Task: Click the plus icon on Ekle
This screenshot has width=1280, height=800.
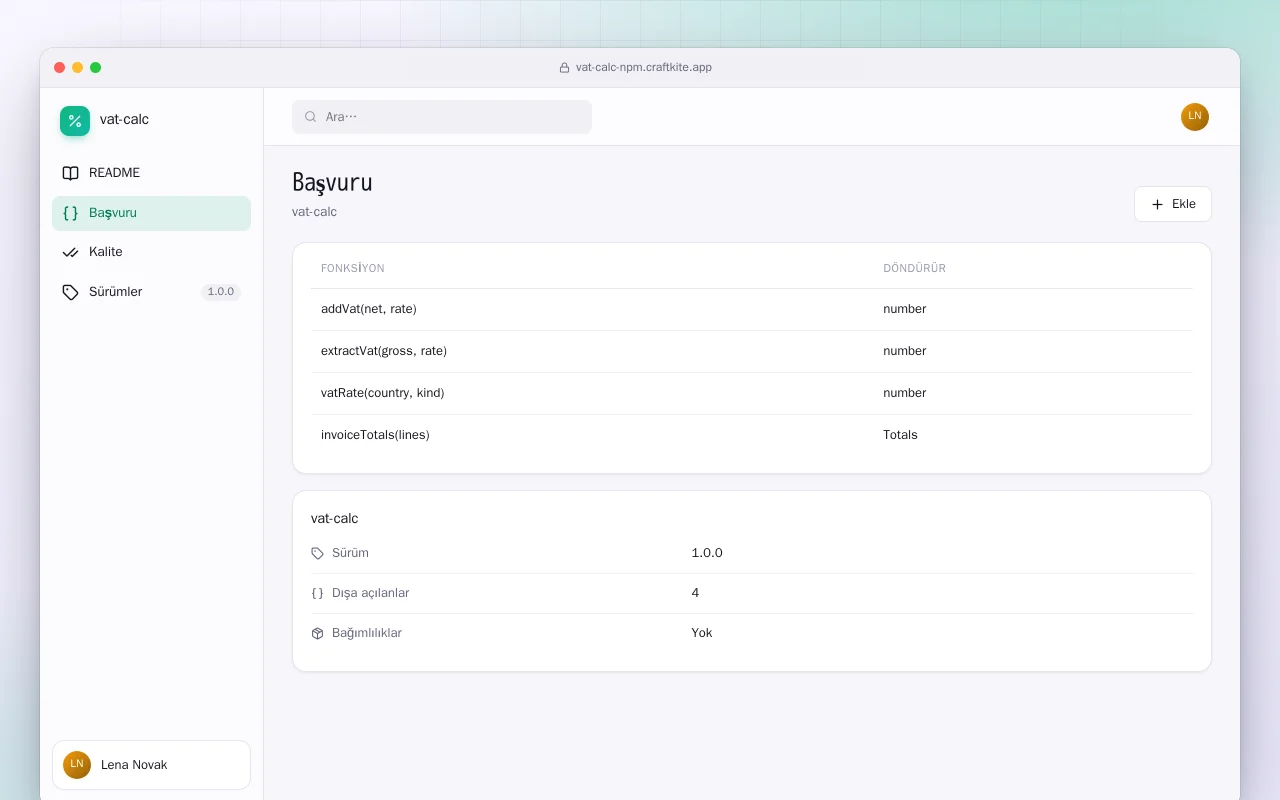Action: (1158, 204)
